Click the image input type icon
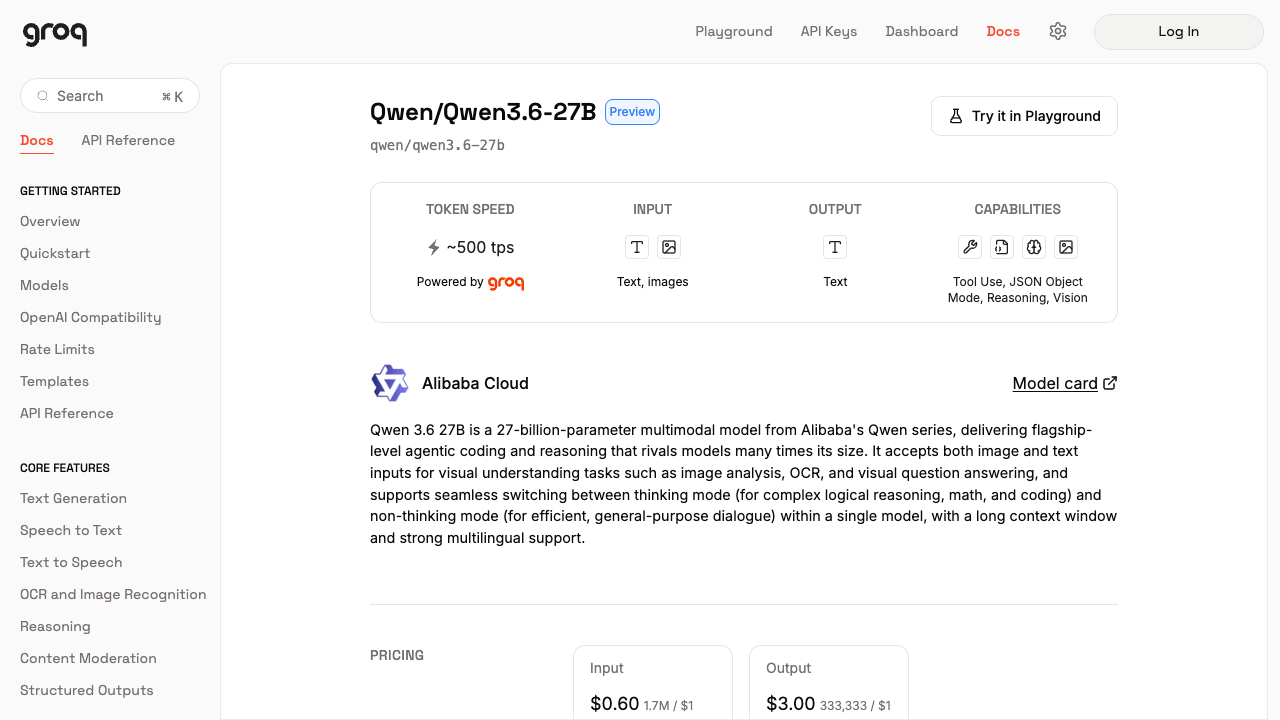Image resolution: width=1280 pixels, height=720 pixels. [669, 247]
